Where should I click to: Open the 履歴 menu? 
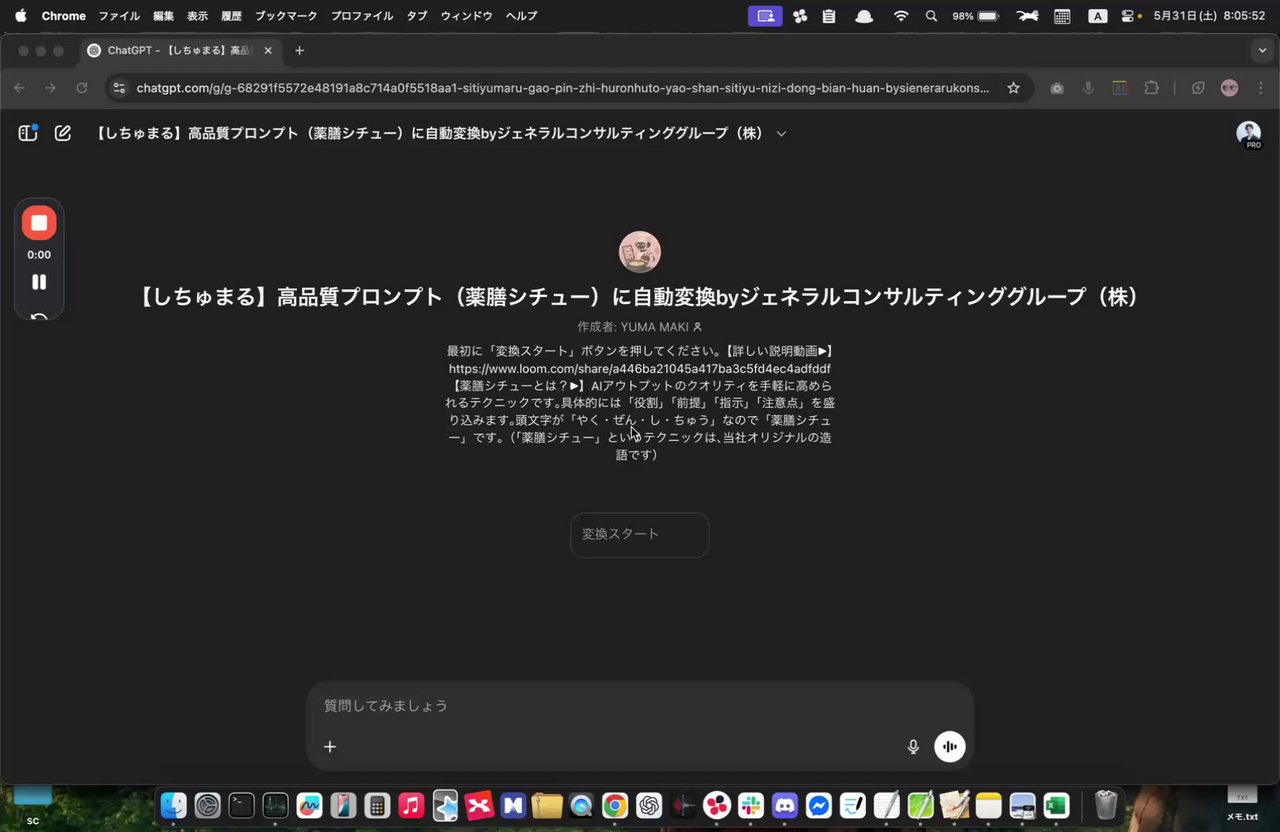coord(231,16)
